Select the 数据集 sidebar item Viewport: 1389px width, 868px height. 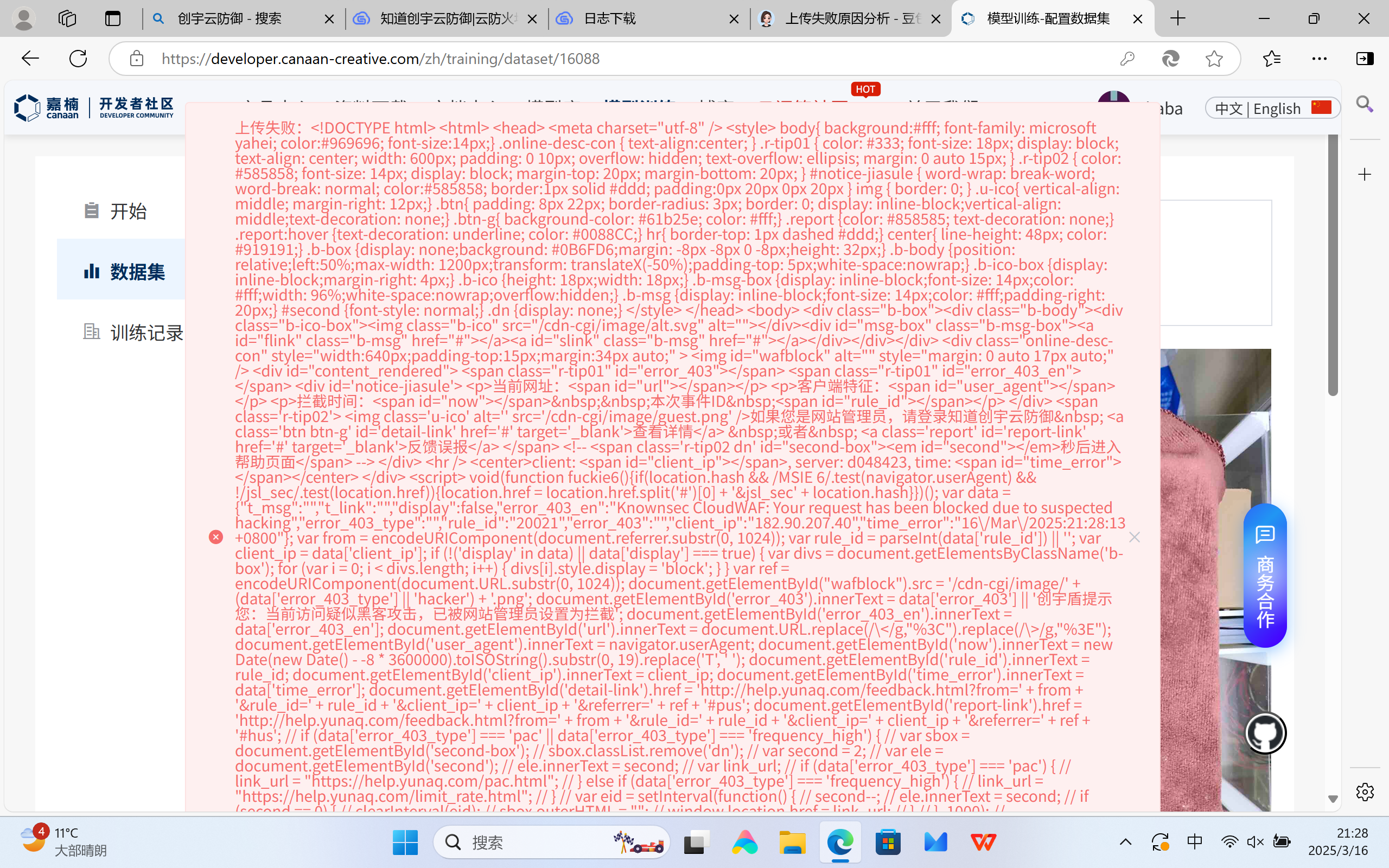click(120, 271)
